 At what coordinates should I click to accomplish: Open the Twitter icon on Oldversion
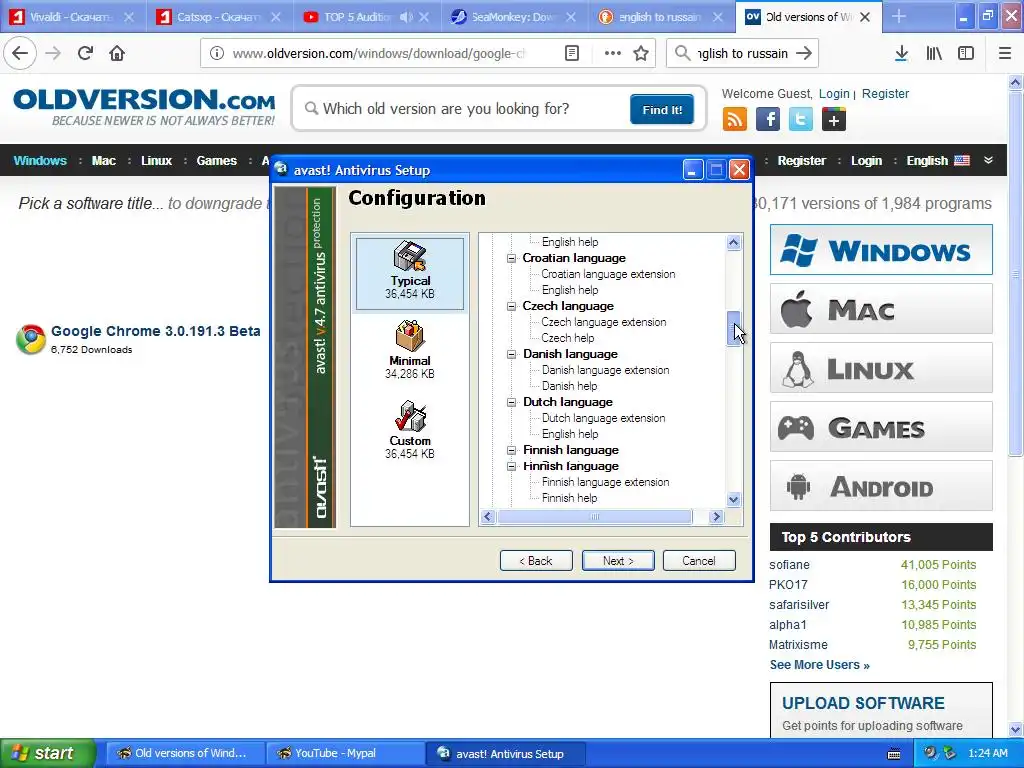pos(801,120)
